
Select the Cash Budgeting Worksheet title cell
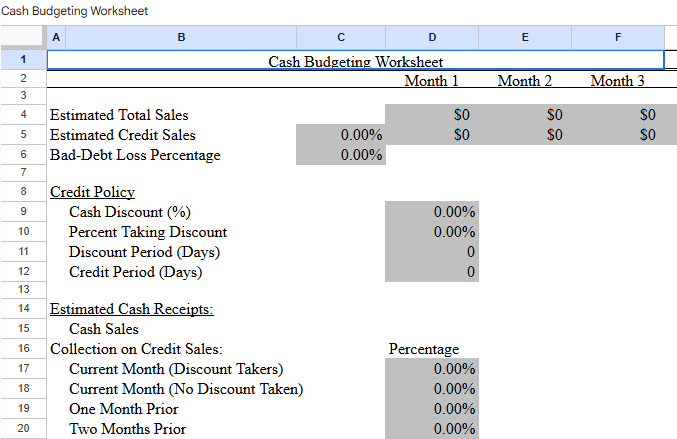(355, 61)
